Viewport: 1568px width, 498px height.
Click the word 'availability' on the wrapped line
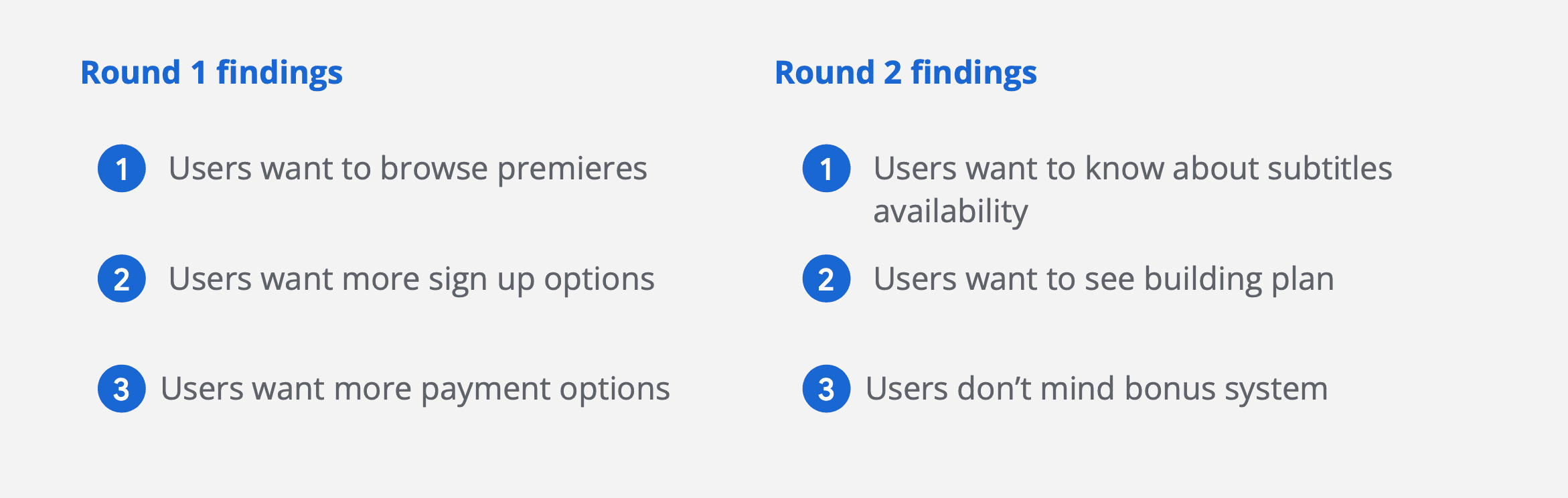951,212
